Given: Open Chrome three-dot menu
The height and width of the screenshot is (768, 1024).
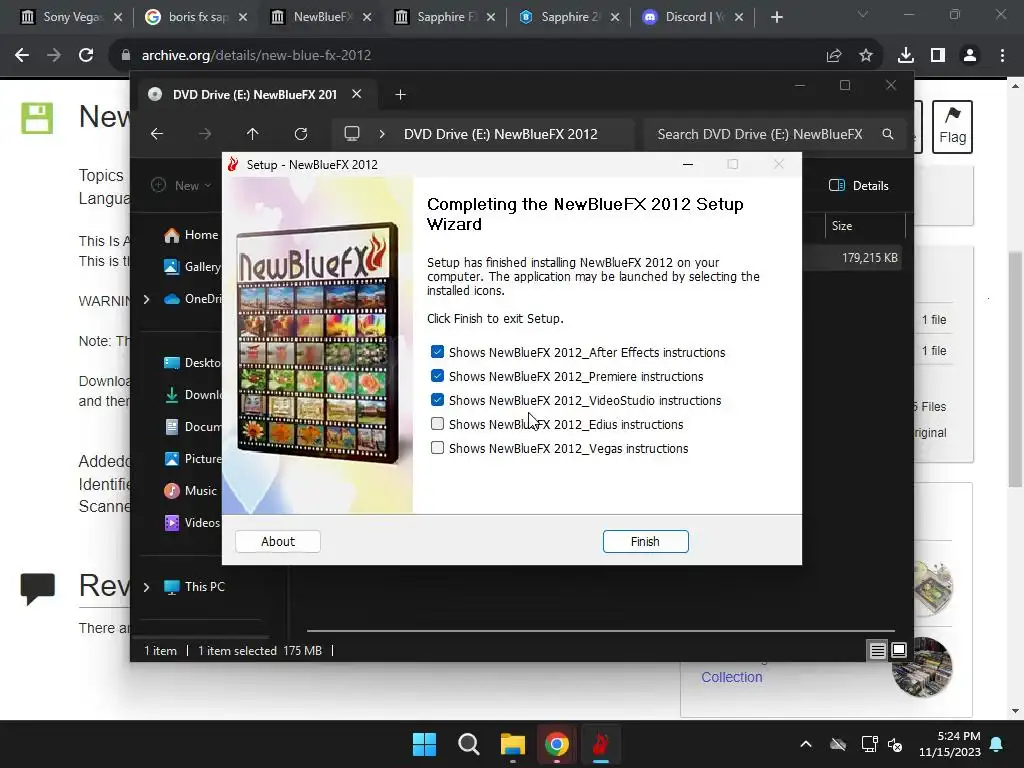Looking at the screenshot, I should click(1002, 56).
